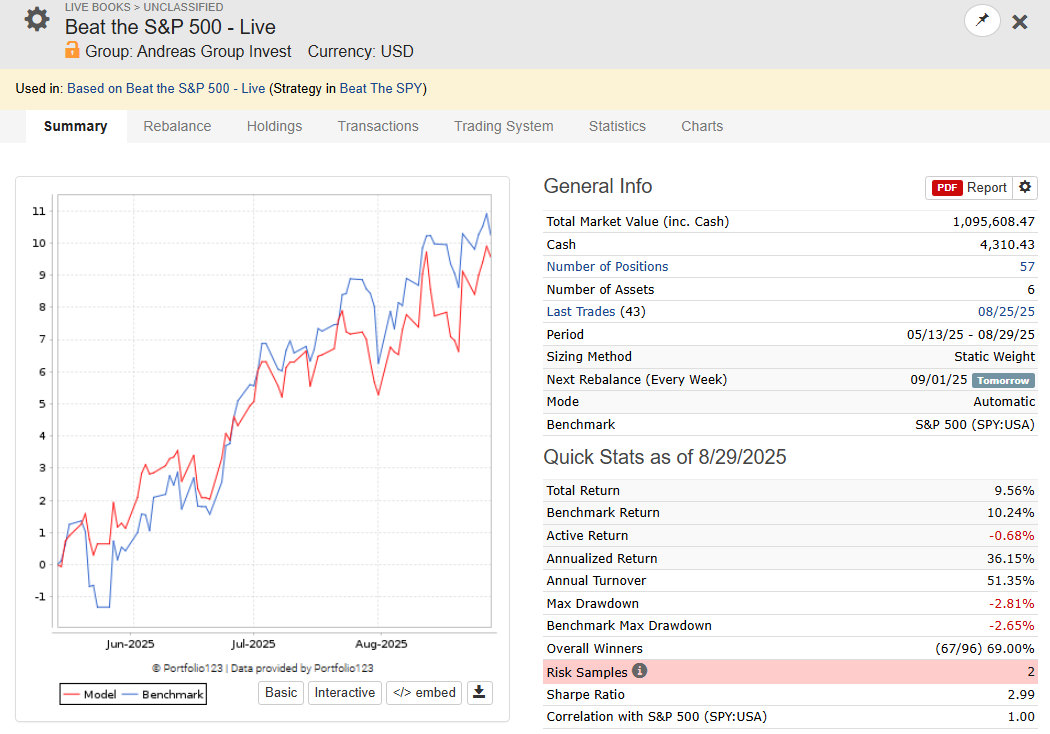
Task: Go to the Trading System tab
Action: [x=504, y=126]
